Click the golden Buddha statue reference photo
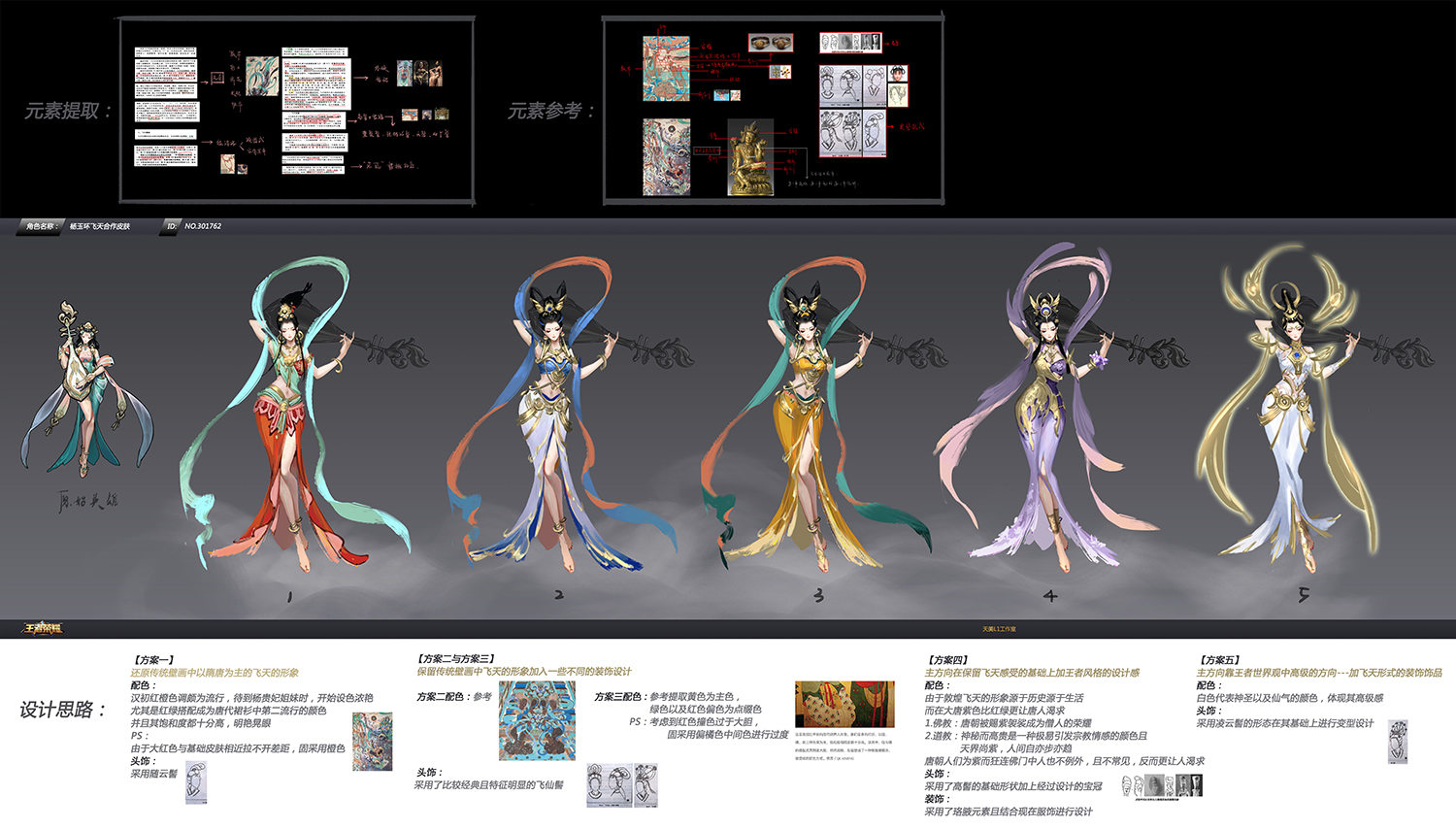Screen dimensions: 1456x829 pos(751,157)
